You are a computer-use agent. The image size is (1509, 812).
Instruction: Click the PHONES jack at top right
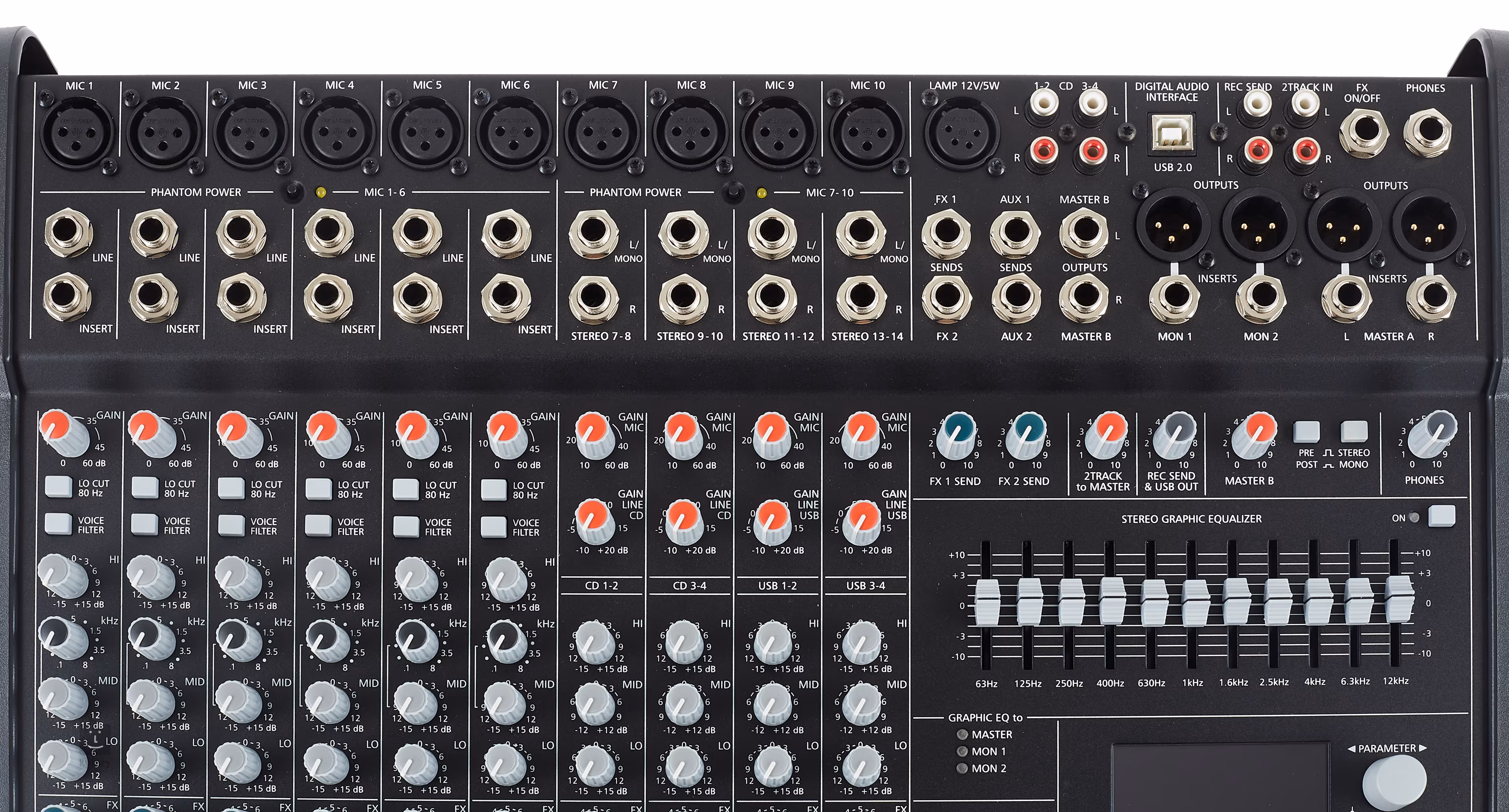click(x=1427, y=131)
